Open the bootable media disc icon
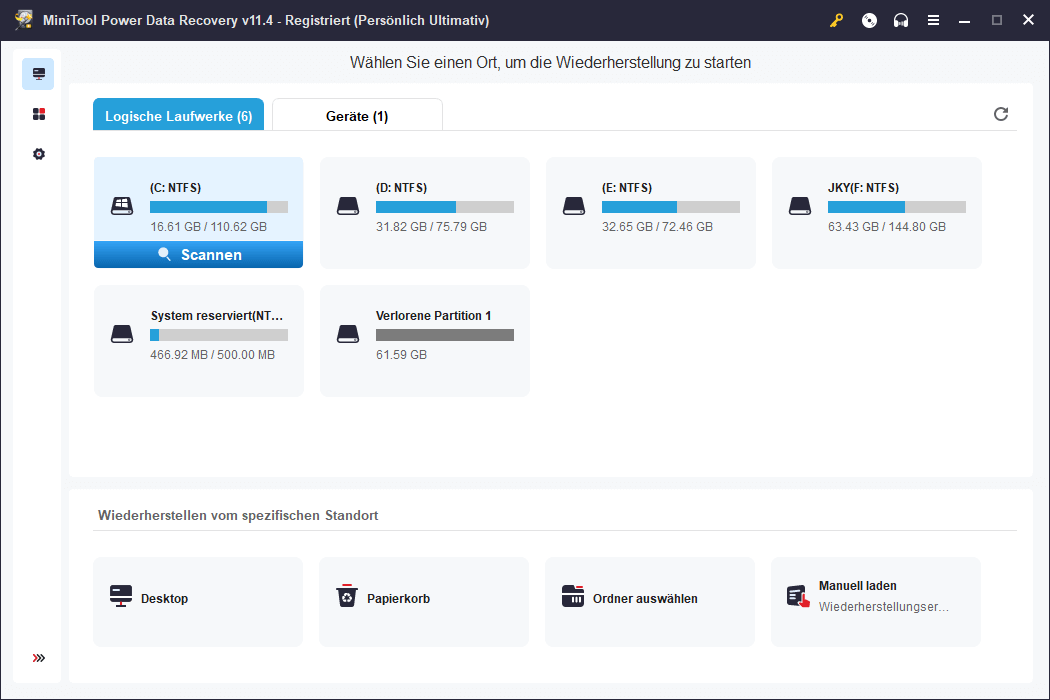This screenshot has height=700, width=1050. click(869, 20)
